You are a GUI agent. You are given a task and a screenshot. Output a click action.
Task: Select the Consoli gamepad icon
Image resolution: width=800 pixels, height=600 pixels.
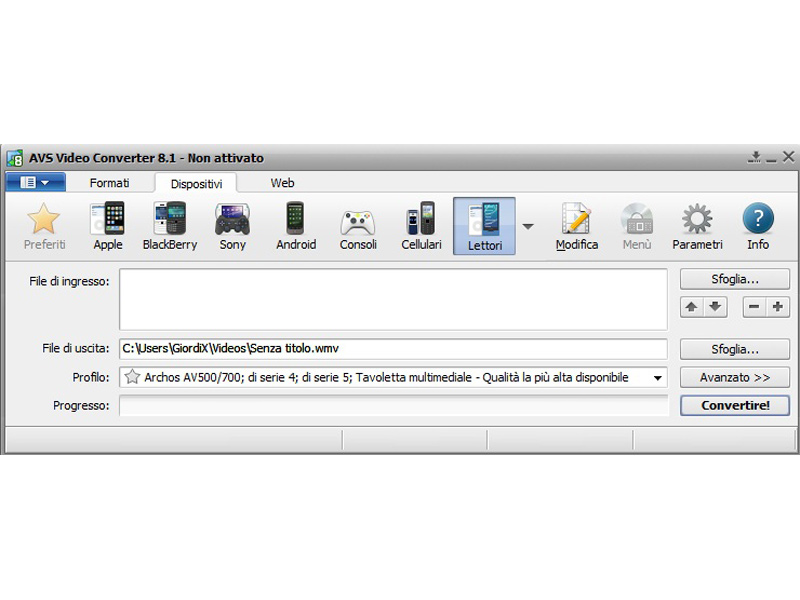tap(358, 225)
